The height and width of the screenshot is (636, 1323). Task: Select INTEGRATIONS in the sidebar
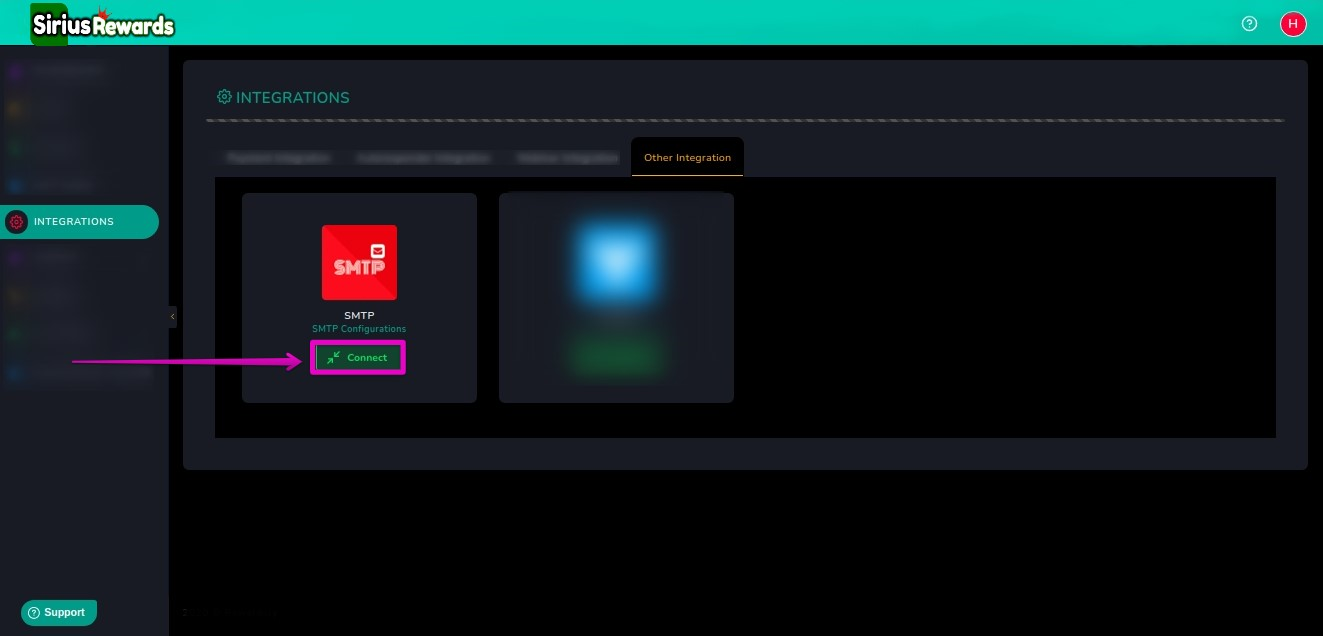click(79, 222)
